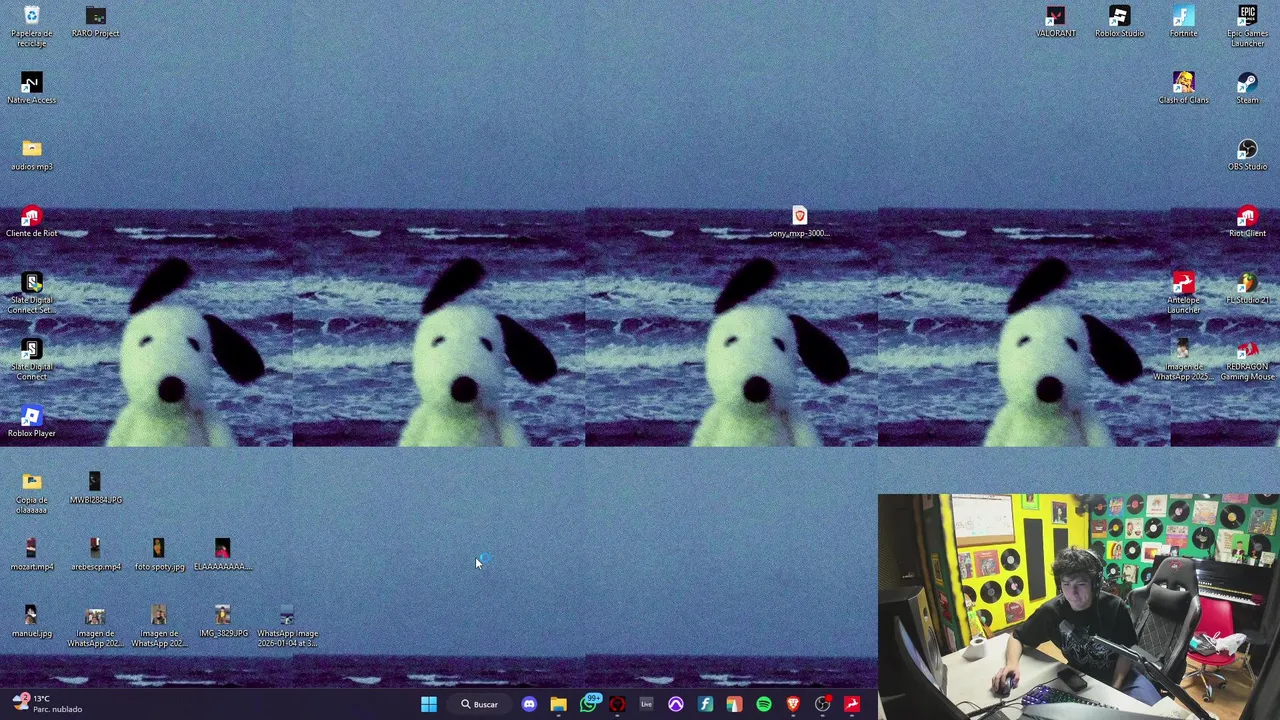
Task: Open WhatsApp with 99+ badge in taskbar
Action: coord(588,705)
